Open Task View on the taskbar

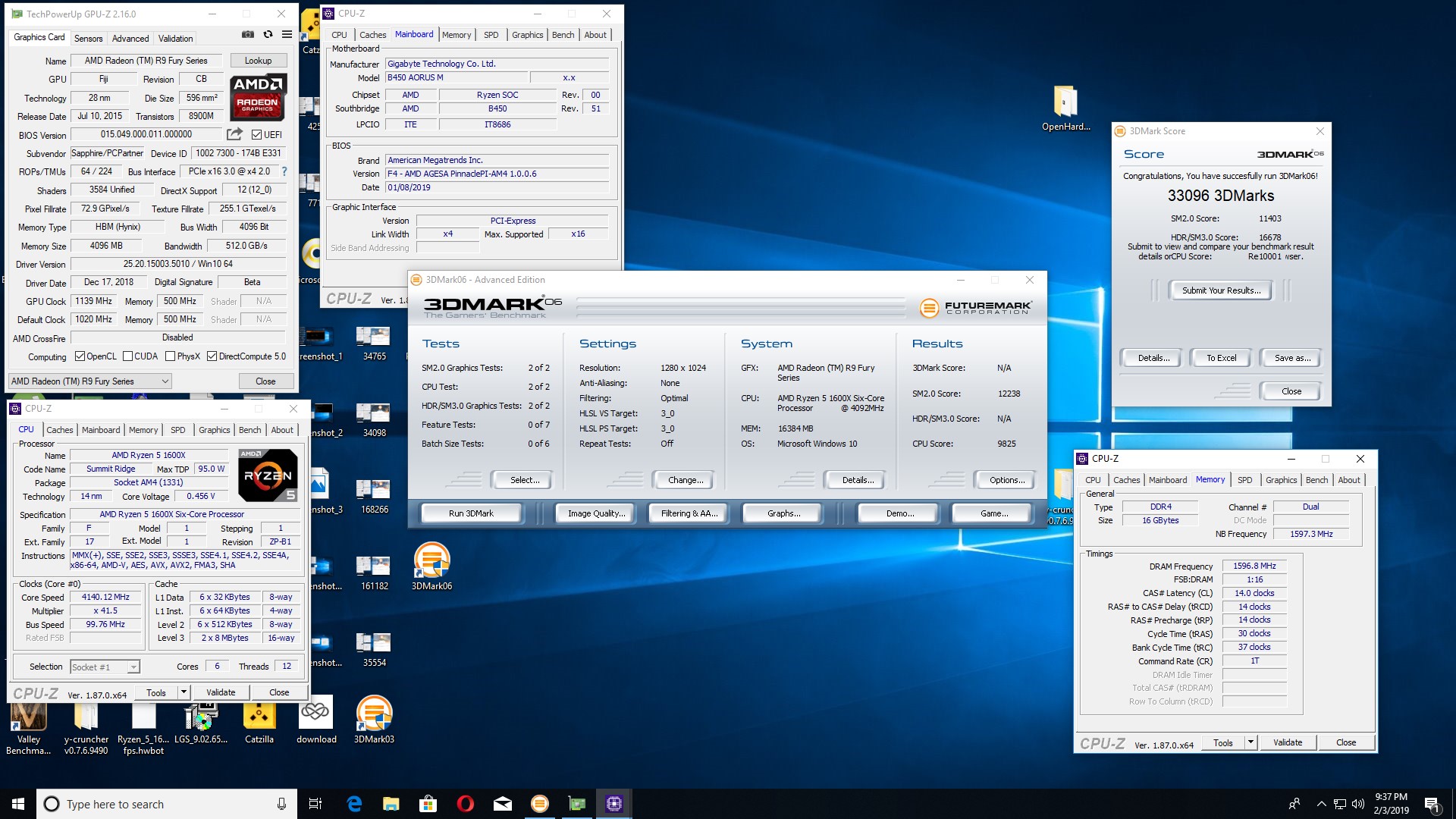315,804
